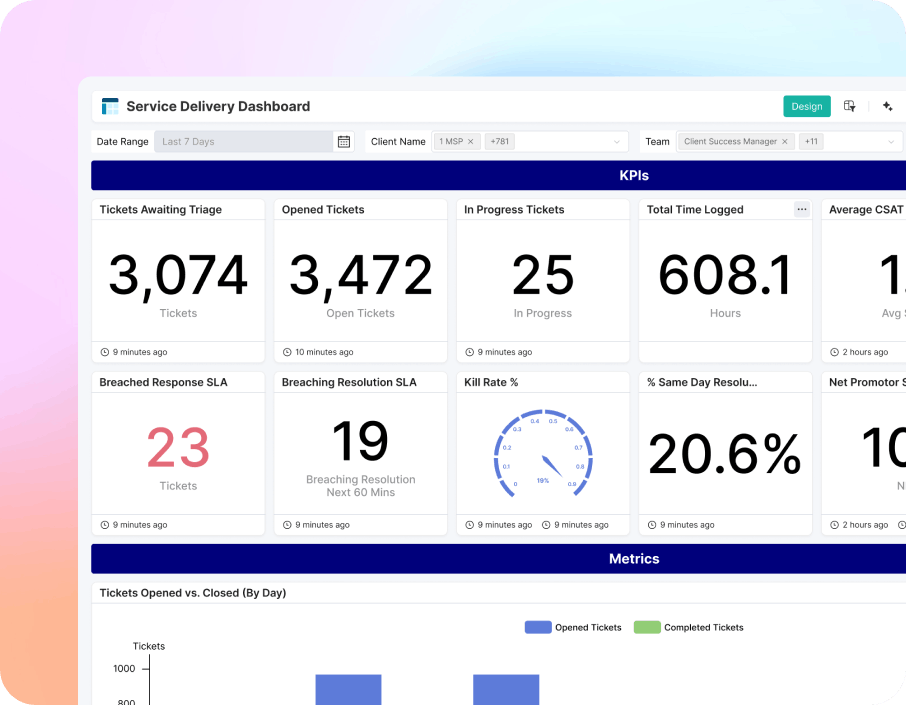Click the filter layout icon beside Design
Viewport: 906px width, 705px height.
point(849,106)
